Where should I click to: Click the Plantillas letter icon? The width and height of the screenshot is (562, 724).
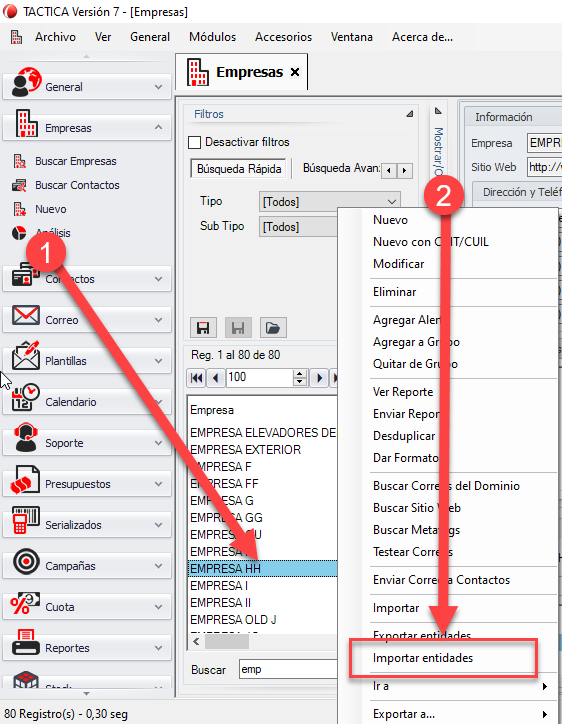pyautogui.click(x=26, y=356)
